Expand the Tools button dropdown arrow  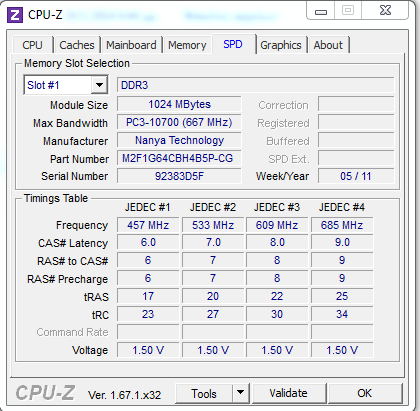[x=240, y=393]
